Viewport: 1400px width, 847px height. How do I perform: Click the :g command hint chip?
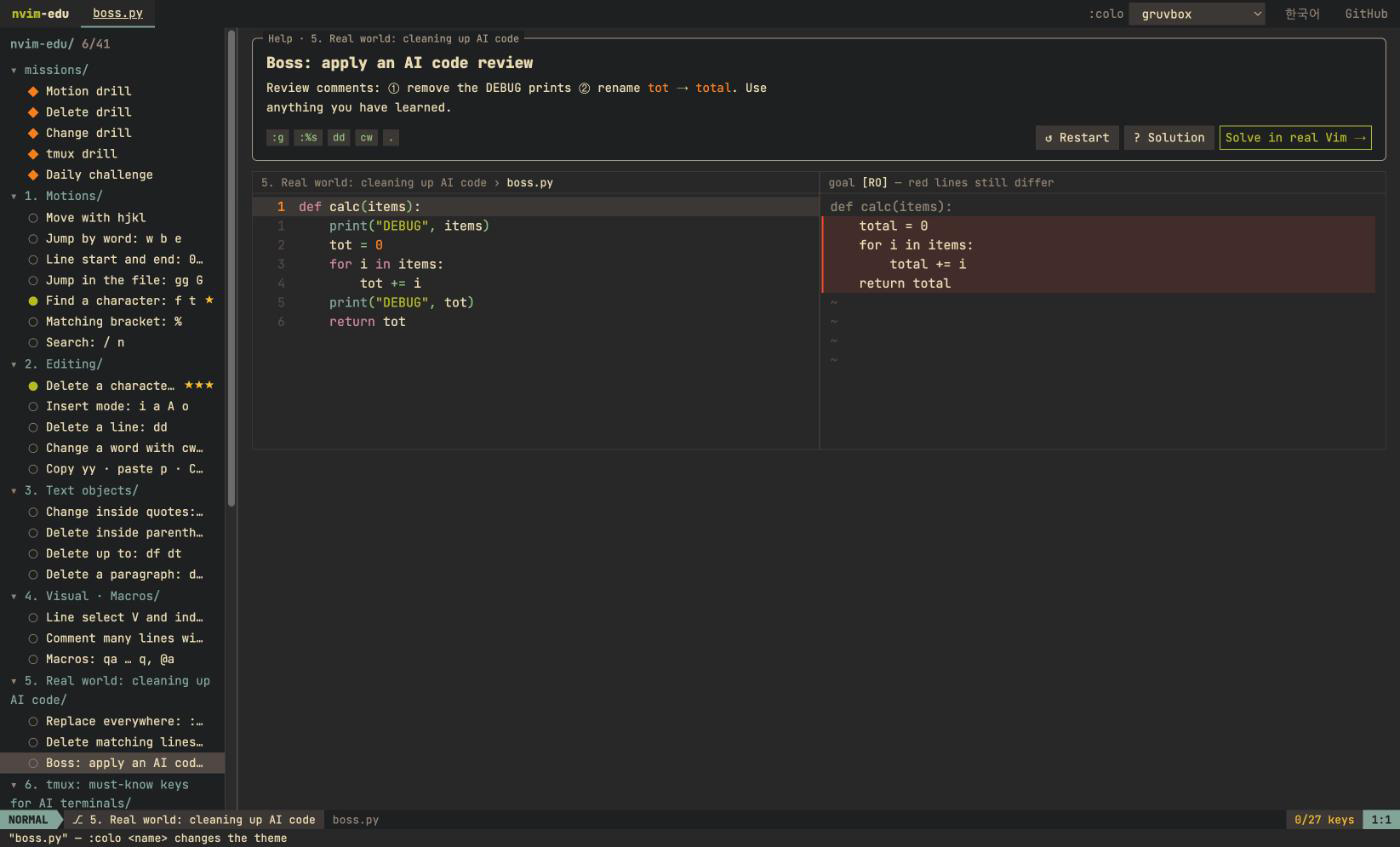coord(277,138)
